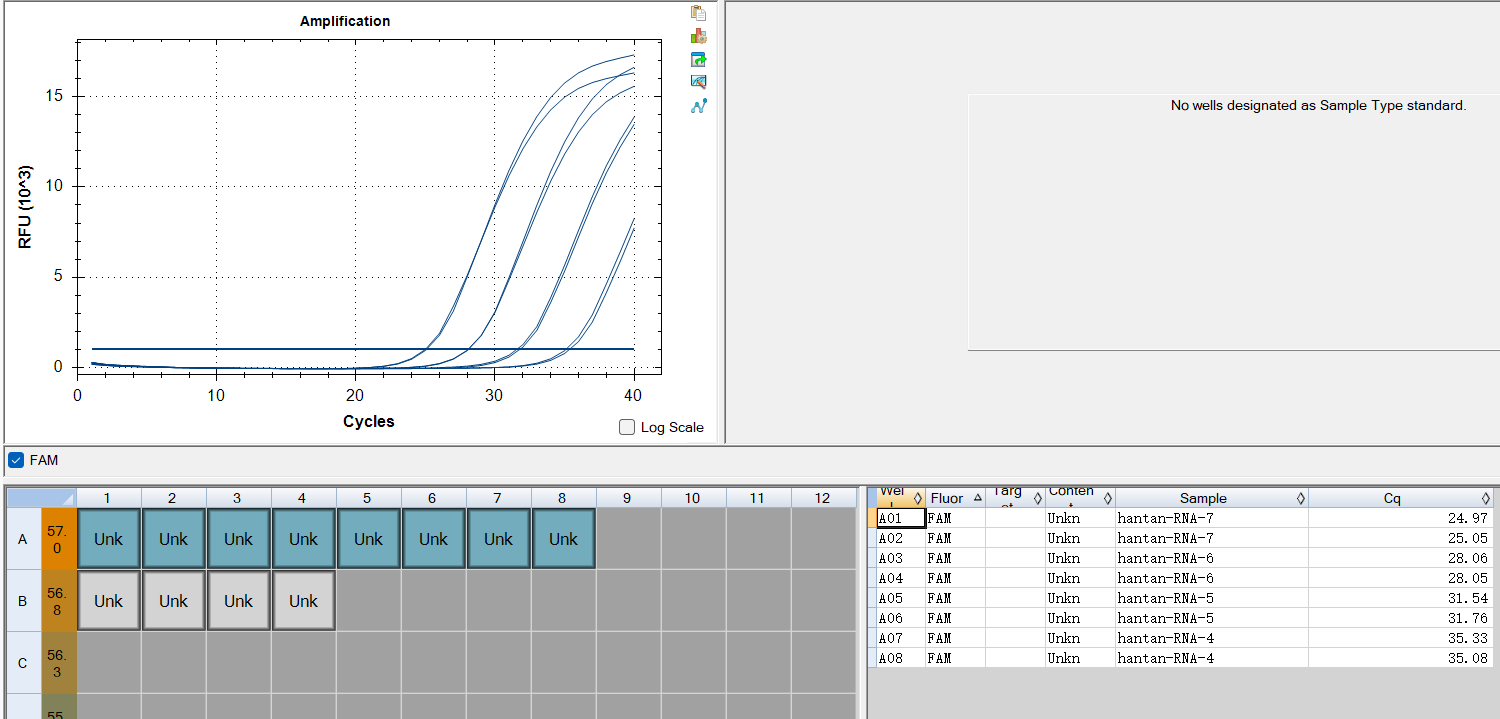Click well cell A04 in table
The width and height of the screenshot is (1500, 719).
point(901,578)
